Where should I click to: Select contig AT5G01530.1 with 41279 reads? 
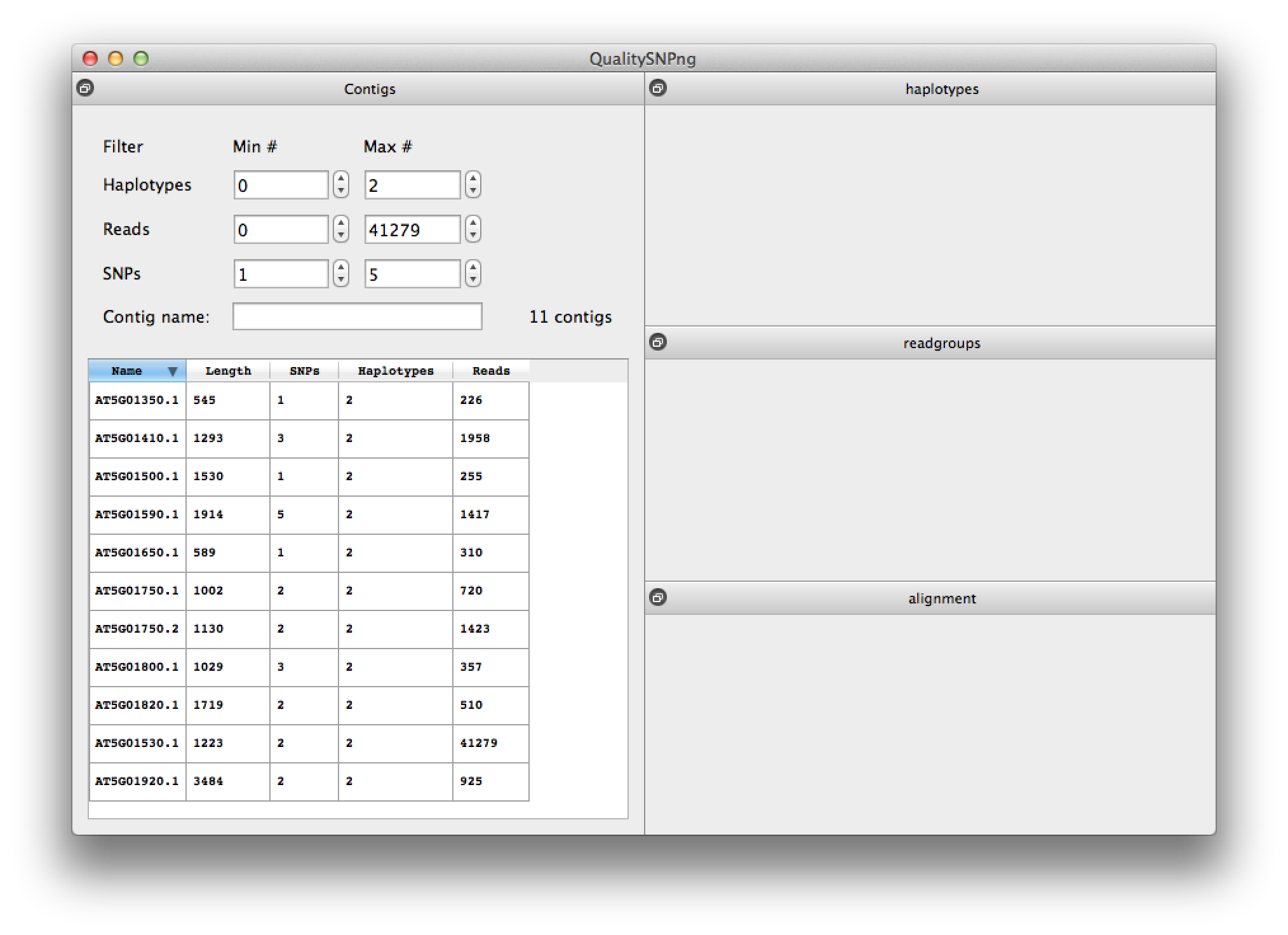pos(137,743)
